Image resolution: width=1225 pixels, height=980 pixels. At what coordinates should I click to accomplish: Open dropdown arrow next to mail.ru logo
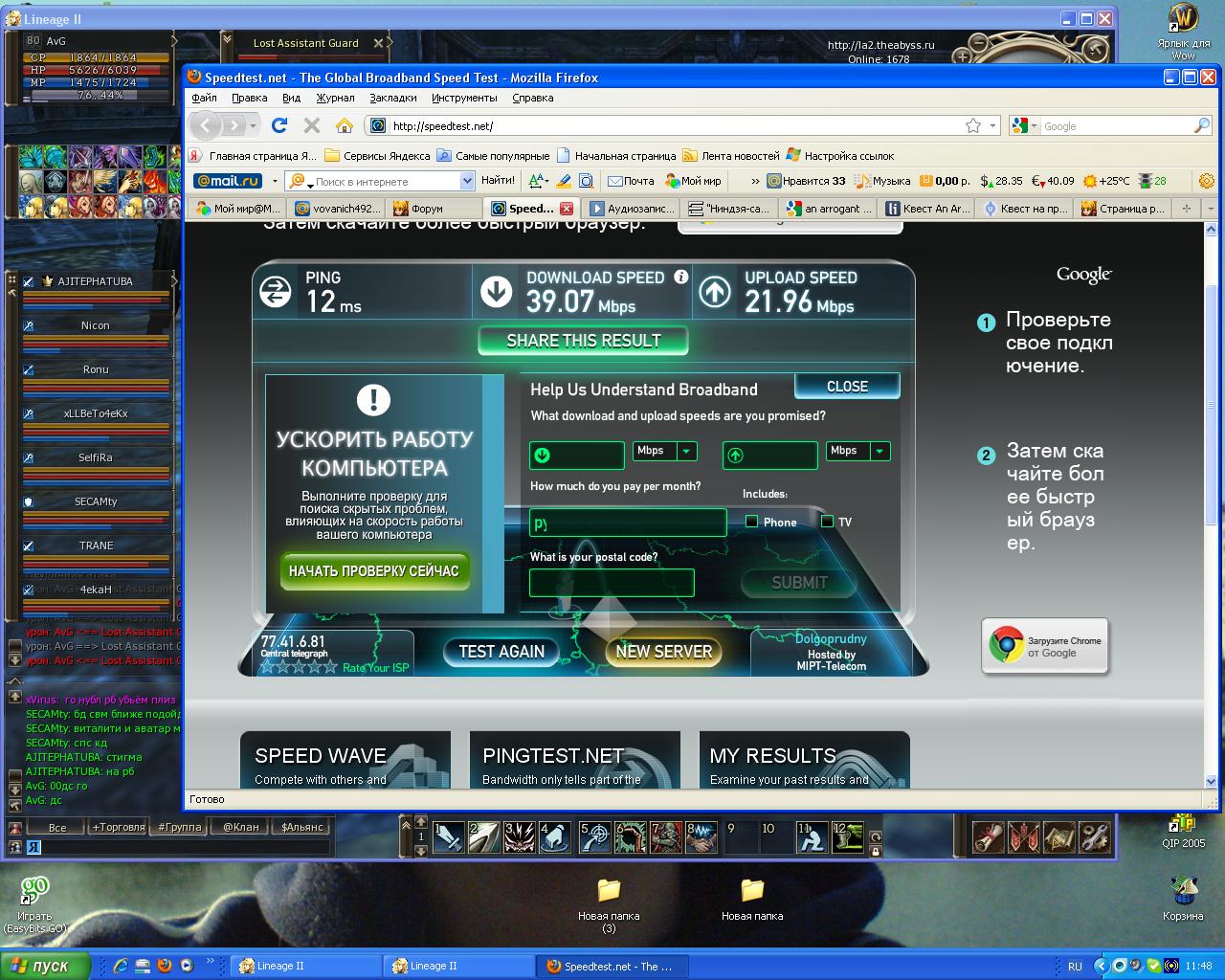pyautogui.click(x=275, y=181)
